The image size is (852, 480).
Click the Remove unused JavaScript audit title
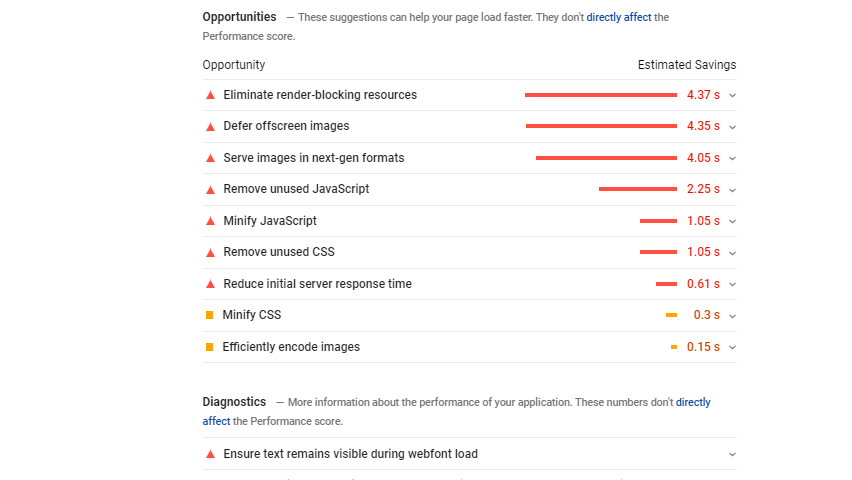(296, 189)
